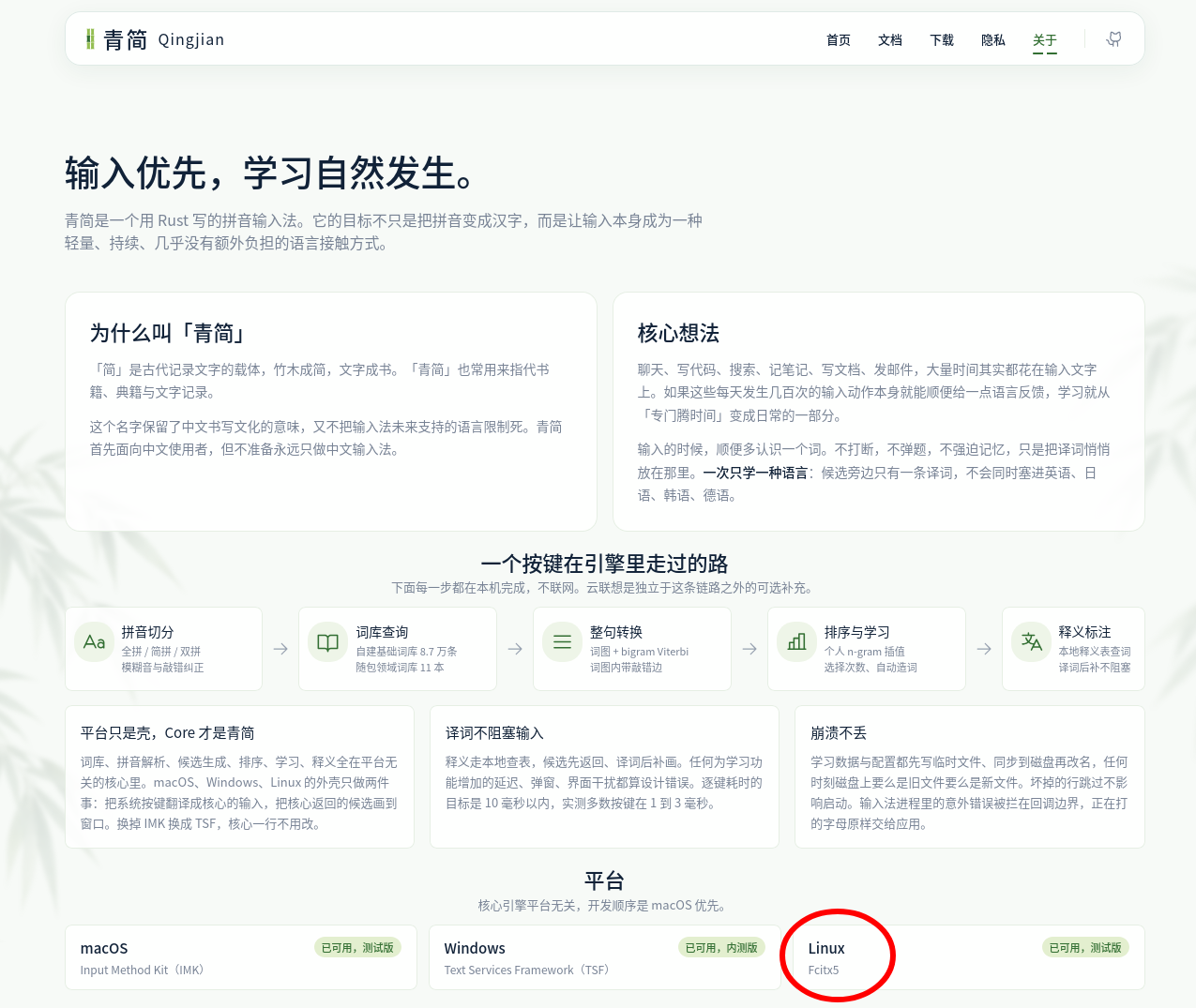Select the 排序与学习 bar-chart icon
Screen dimensions: 1196x1008
click(x=796, y=642)
